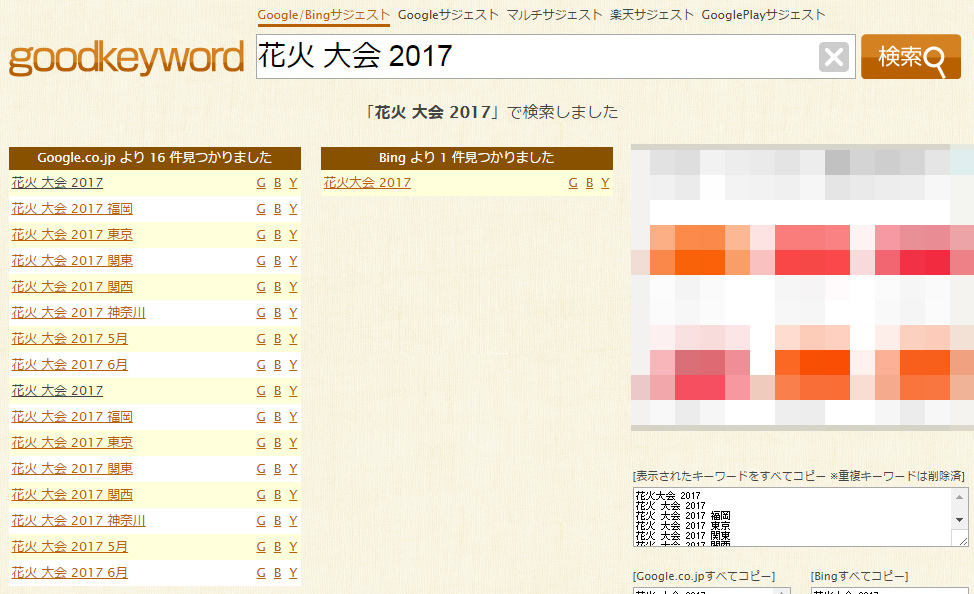Screen dimensions: 974x594
Task: Click the magnifier icon on the 検索 button
Action: [934, 57]
